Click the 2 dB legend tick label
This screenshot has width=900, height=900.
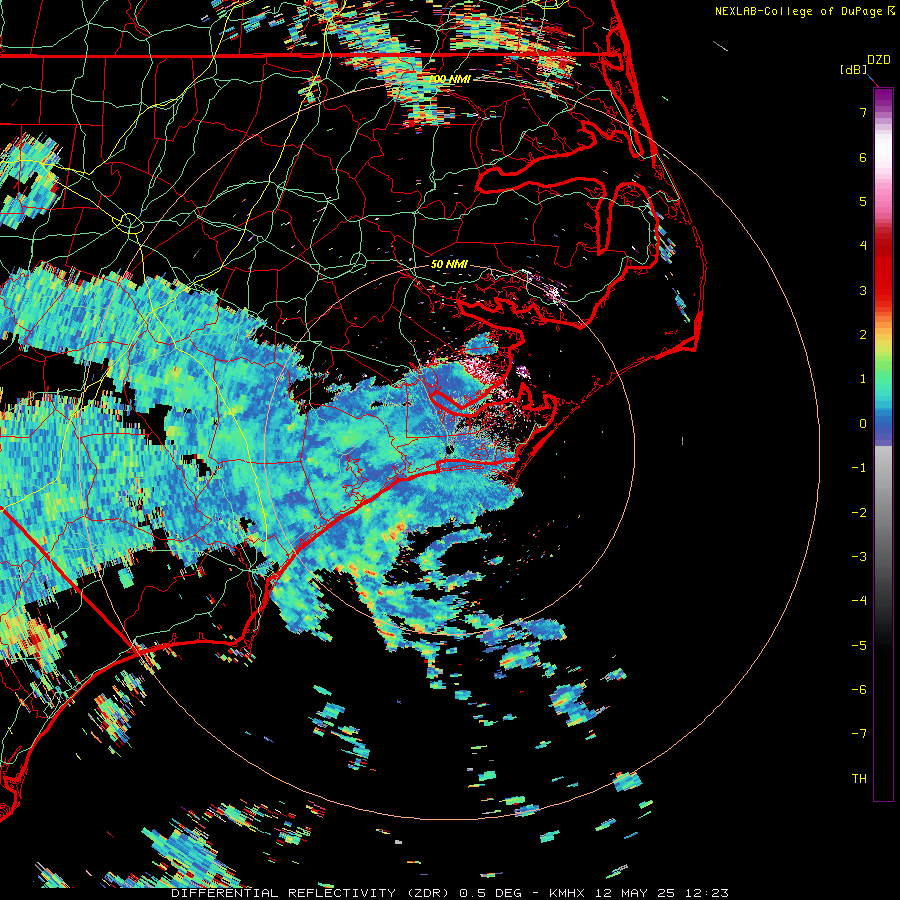[x=863, y=335]
